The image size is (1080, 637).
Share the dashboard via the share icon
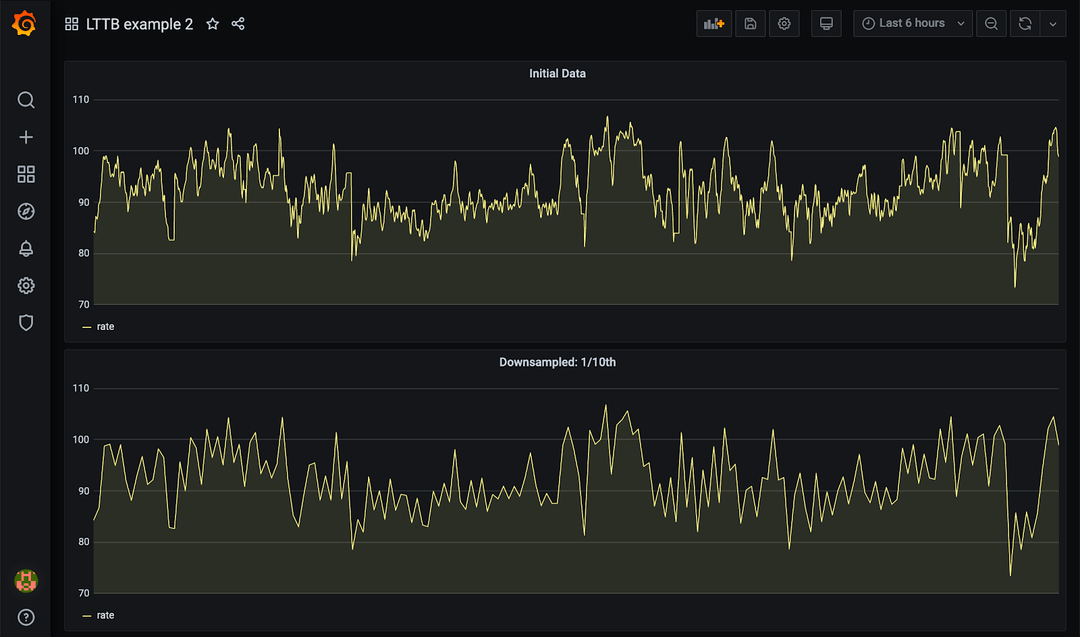(x=238, y=23)
